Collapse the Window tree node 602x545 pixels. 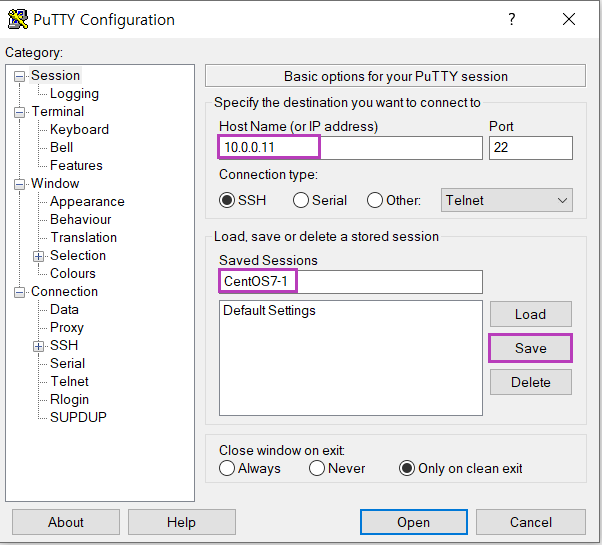click(x=19, y=184)
